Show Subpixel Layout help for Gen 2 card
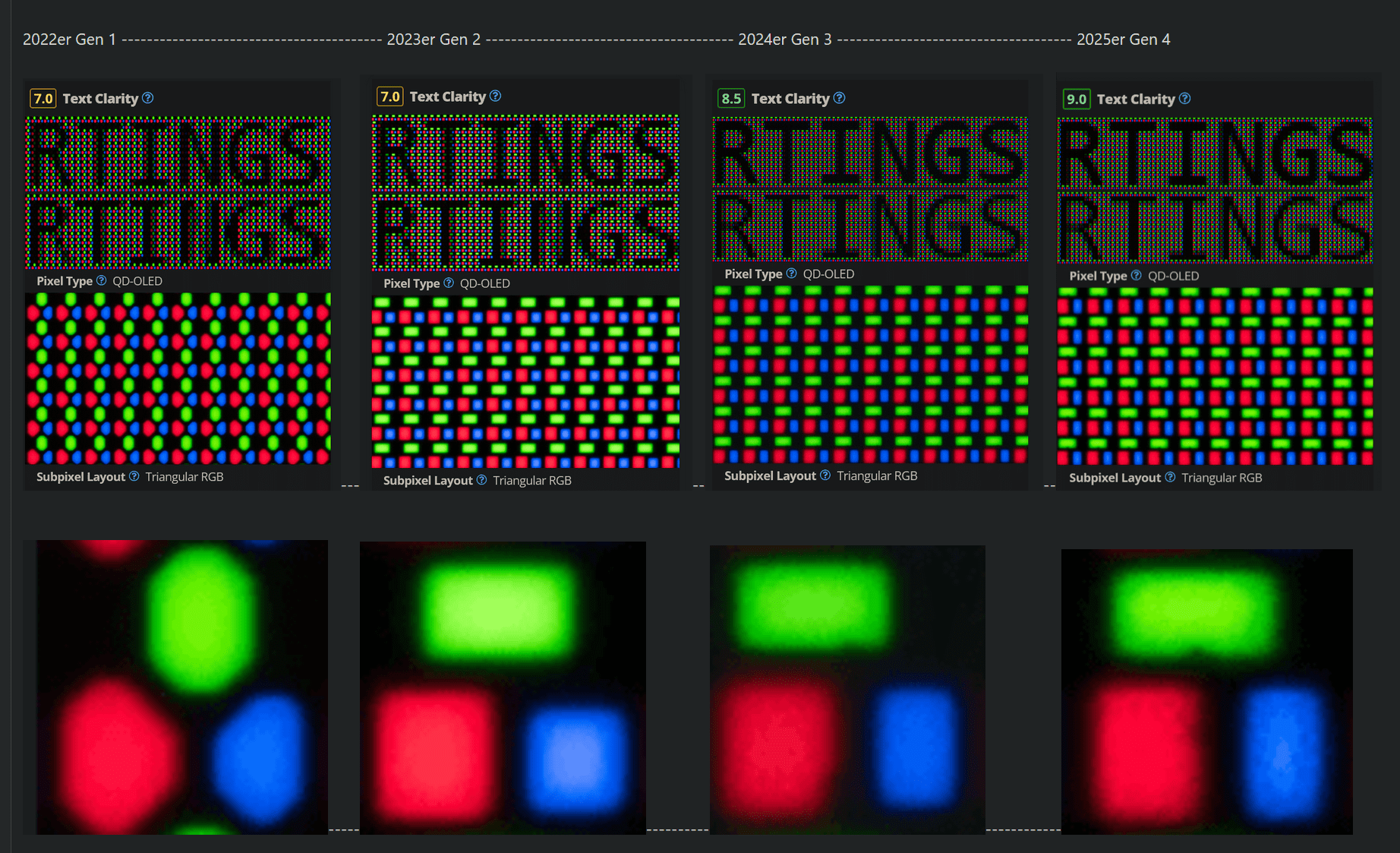The width and height of the screenshot is (1400, 853). pyautogui.click(x=481, y=480)
